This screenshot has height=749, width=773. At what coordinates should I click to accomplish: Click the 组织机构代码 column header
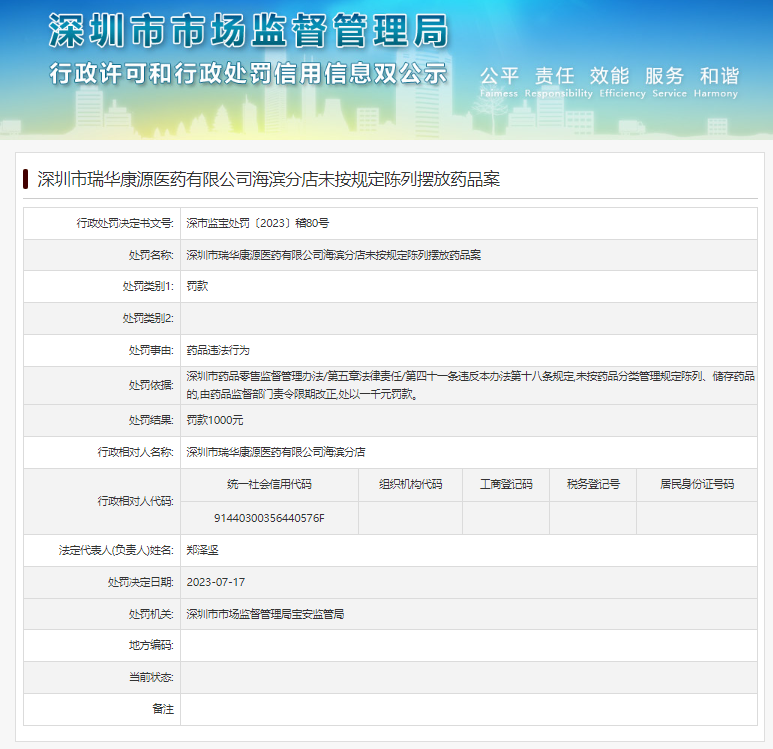[x=410, y=484]
